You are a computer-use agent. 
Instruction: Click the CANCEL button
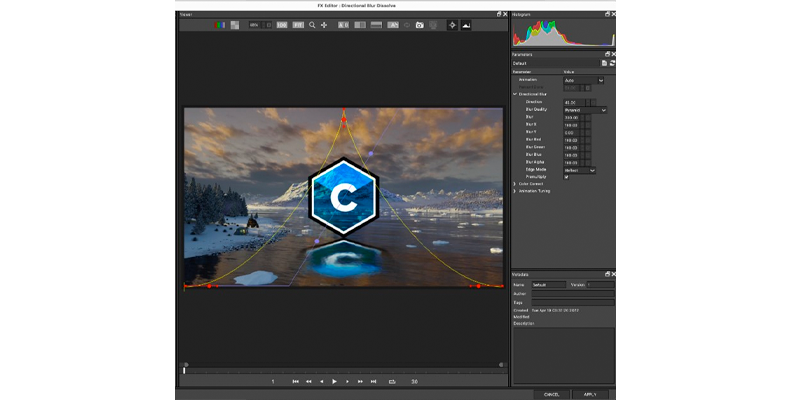pos(552,394)
